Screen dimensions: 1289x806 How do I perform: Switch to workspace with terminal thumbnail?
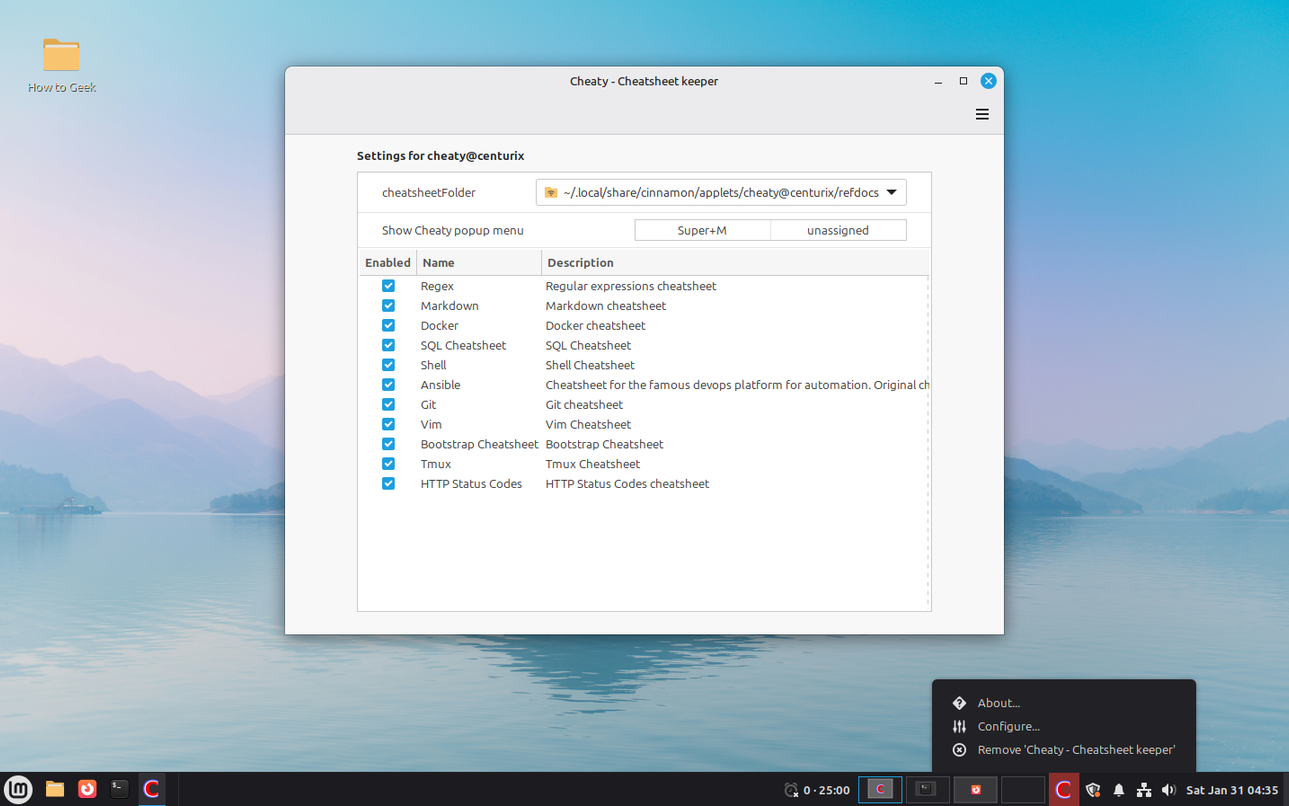[x=927, y=789]
